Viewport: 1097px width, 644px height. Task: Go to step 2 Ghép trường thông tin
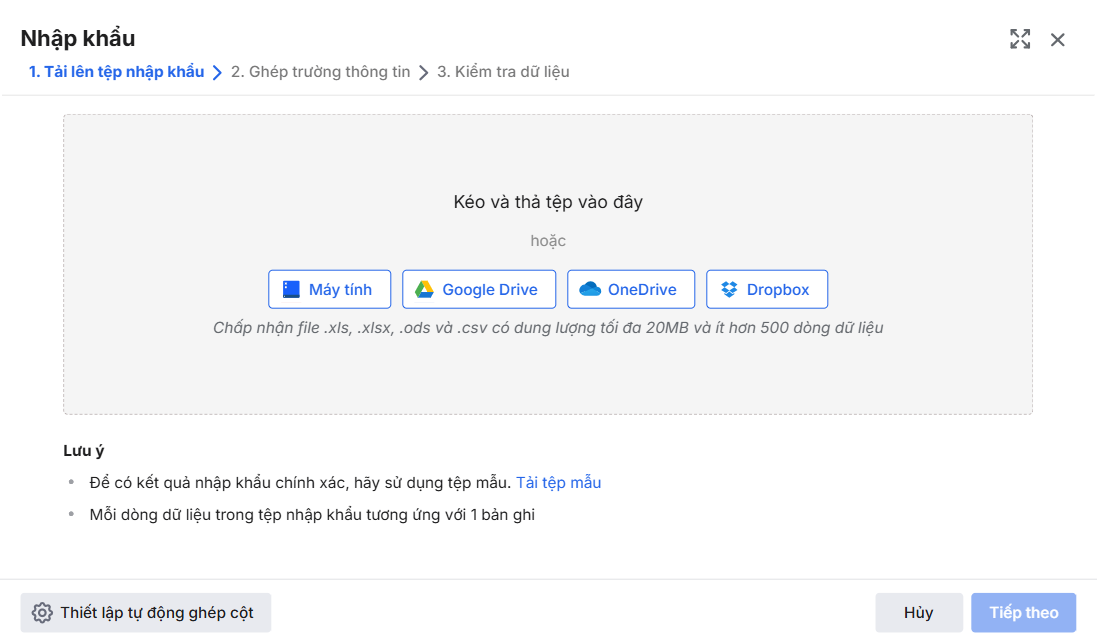320,72
